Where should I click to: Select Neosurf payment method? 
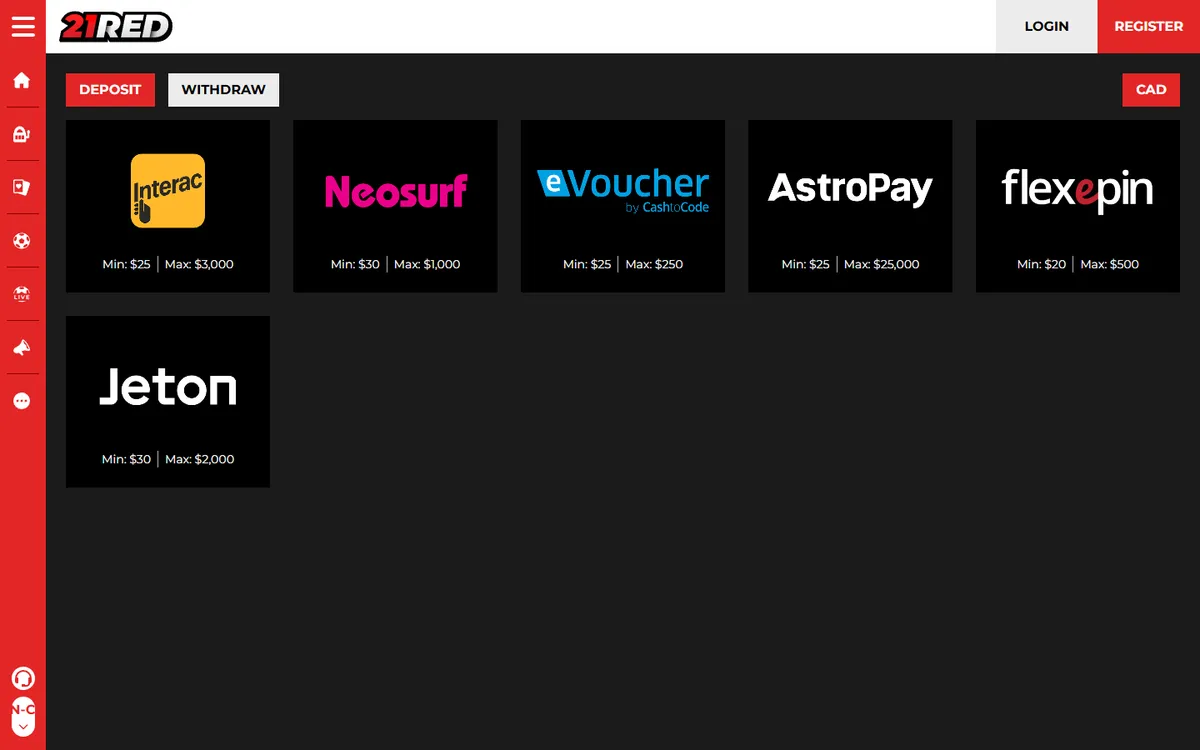[395, 206]
